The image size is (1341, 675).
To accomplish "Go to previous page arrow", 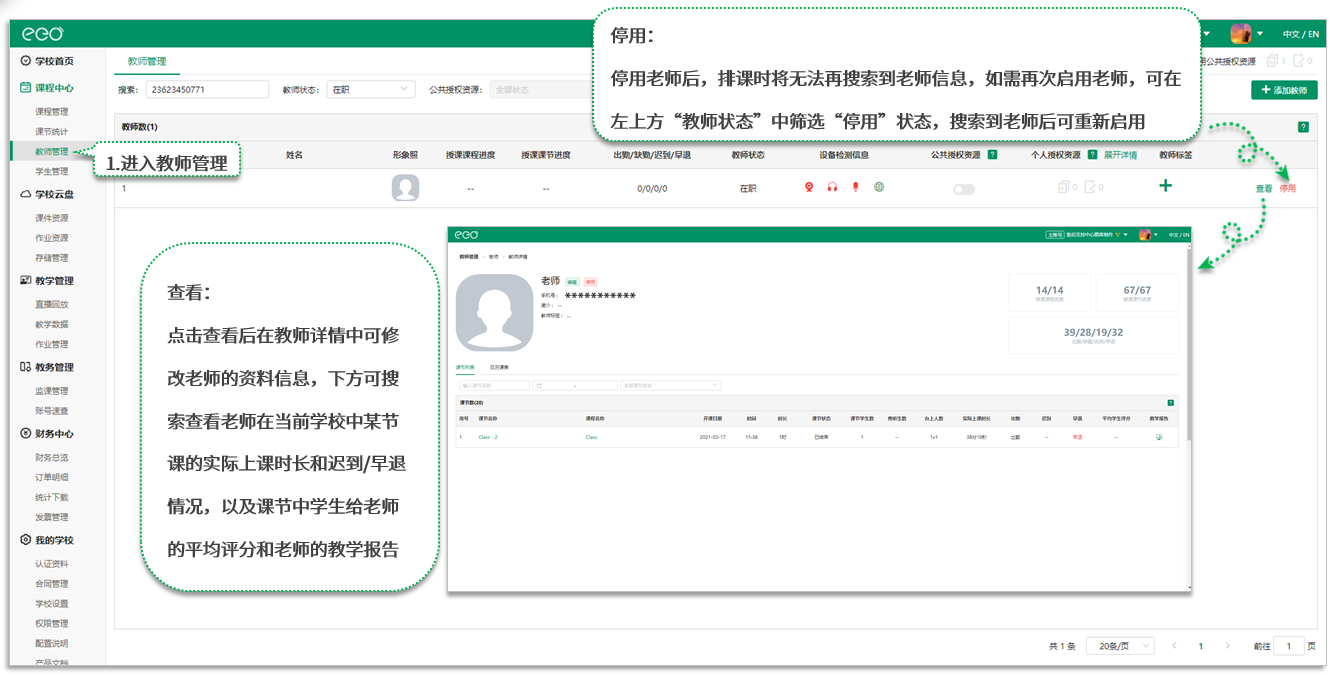I will pyautogui.click(x=1174, y=646).
